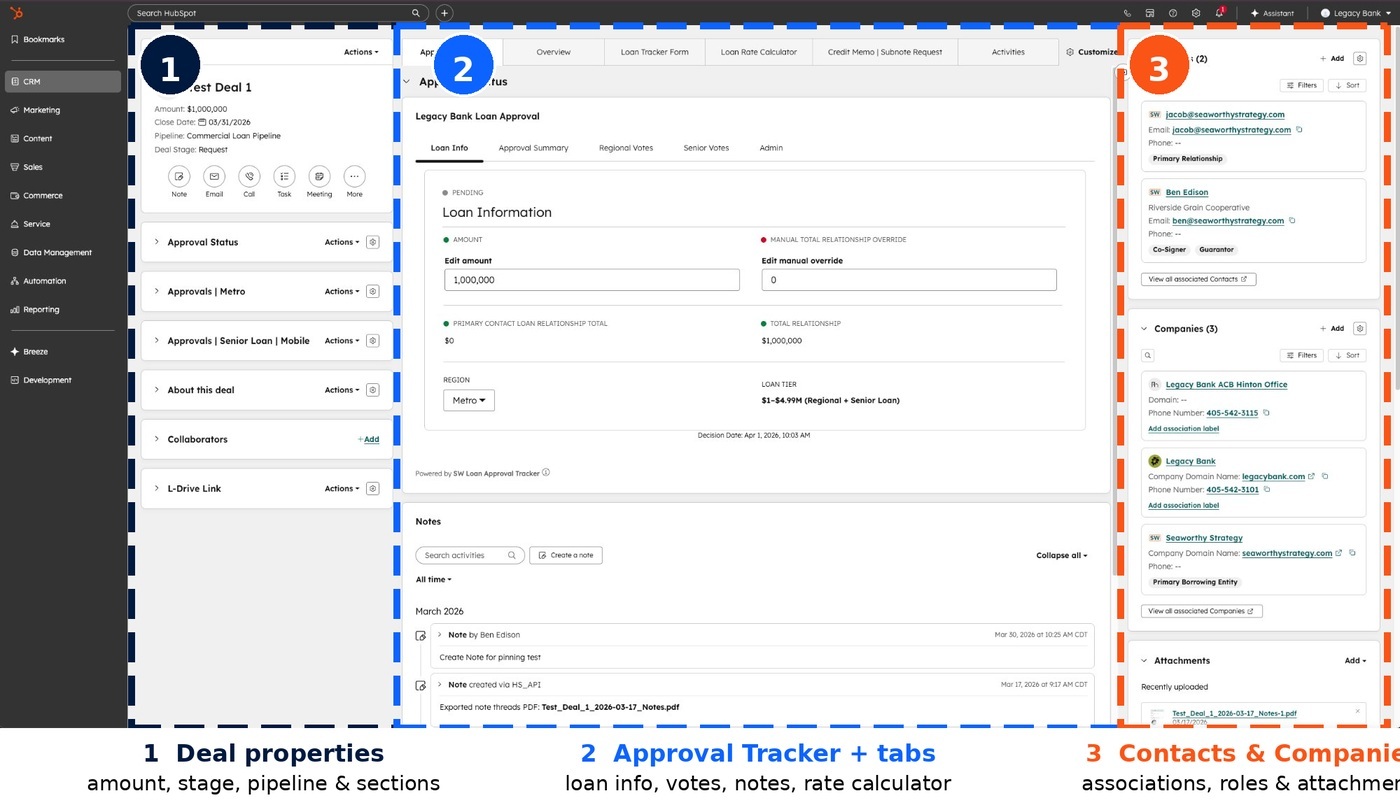Schedule a Meeting via action icon
Screen dimensions: 1400x812
[x=319, y=176]
